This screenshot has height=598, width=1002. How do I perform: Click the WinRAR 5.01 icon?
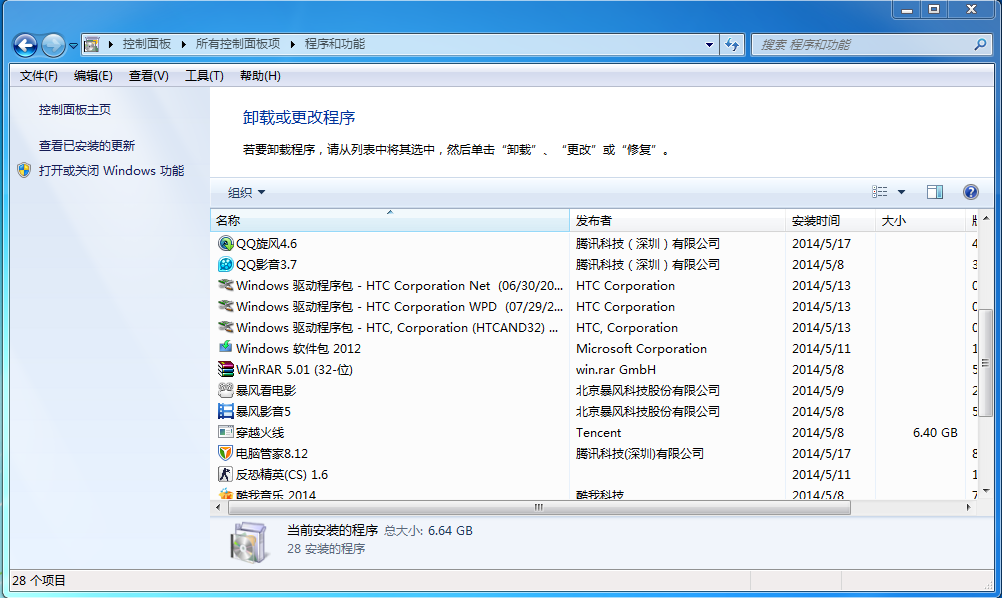pos(225,369)
